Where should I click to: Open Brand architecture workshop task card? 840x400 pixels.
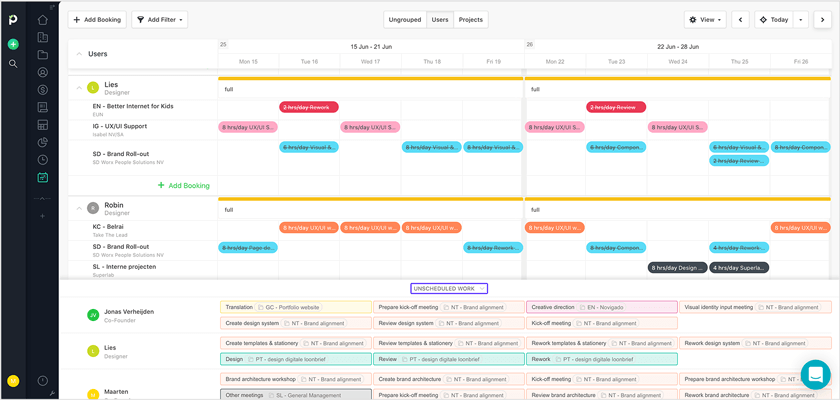click(296, 379)
